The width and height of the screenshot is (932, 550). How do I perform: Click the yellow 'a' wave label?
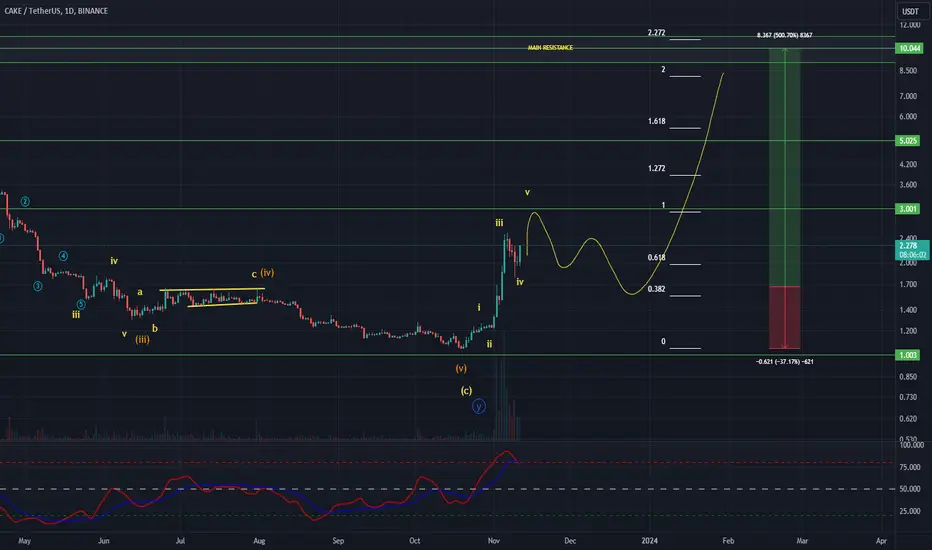tap(140, 292)
